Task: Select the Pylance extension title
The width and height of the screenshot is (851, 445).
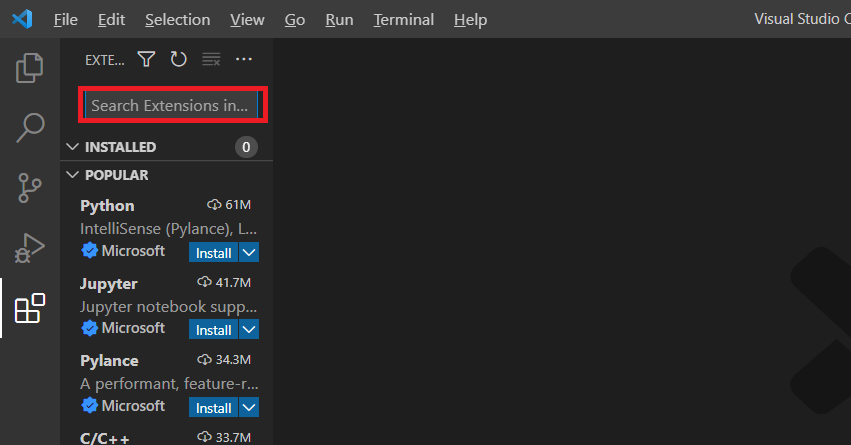Action: (x=109, y=361)
